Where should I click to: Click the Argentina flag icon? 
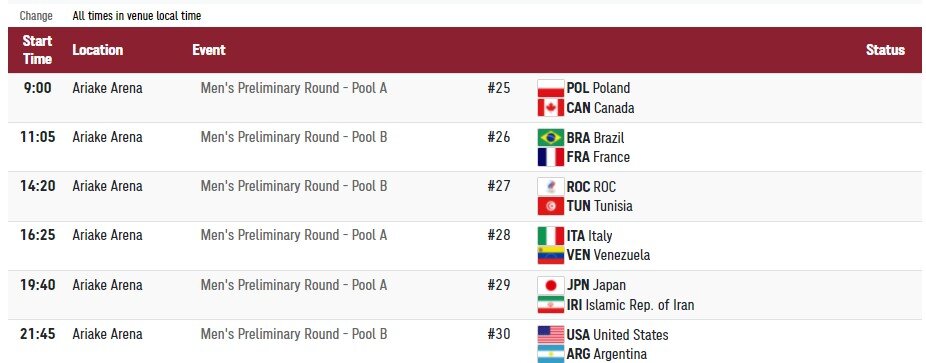pos(550,354)
